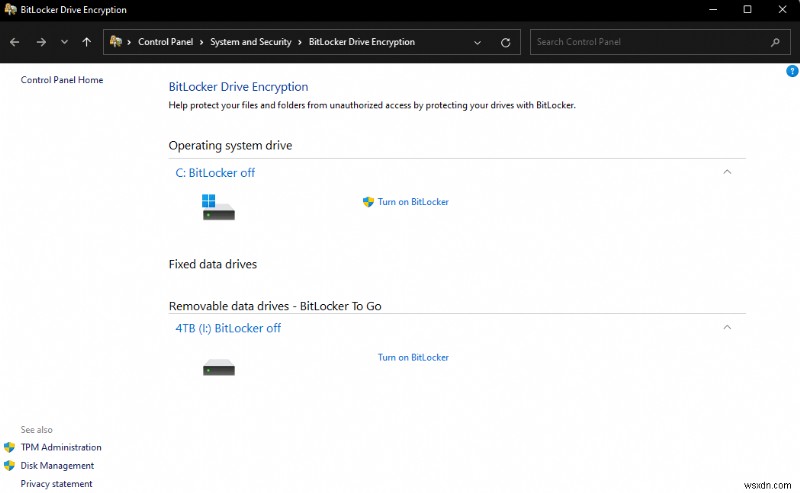
Task: Select Control Panel in the breadcrumb path
Action: [165, 42]
